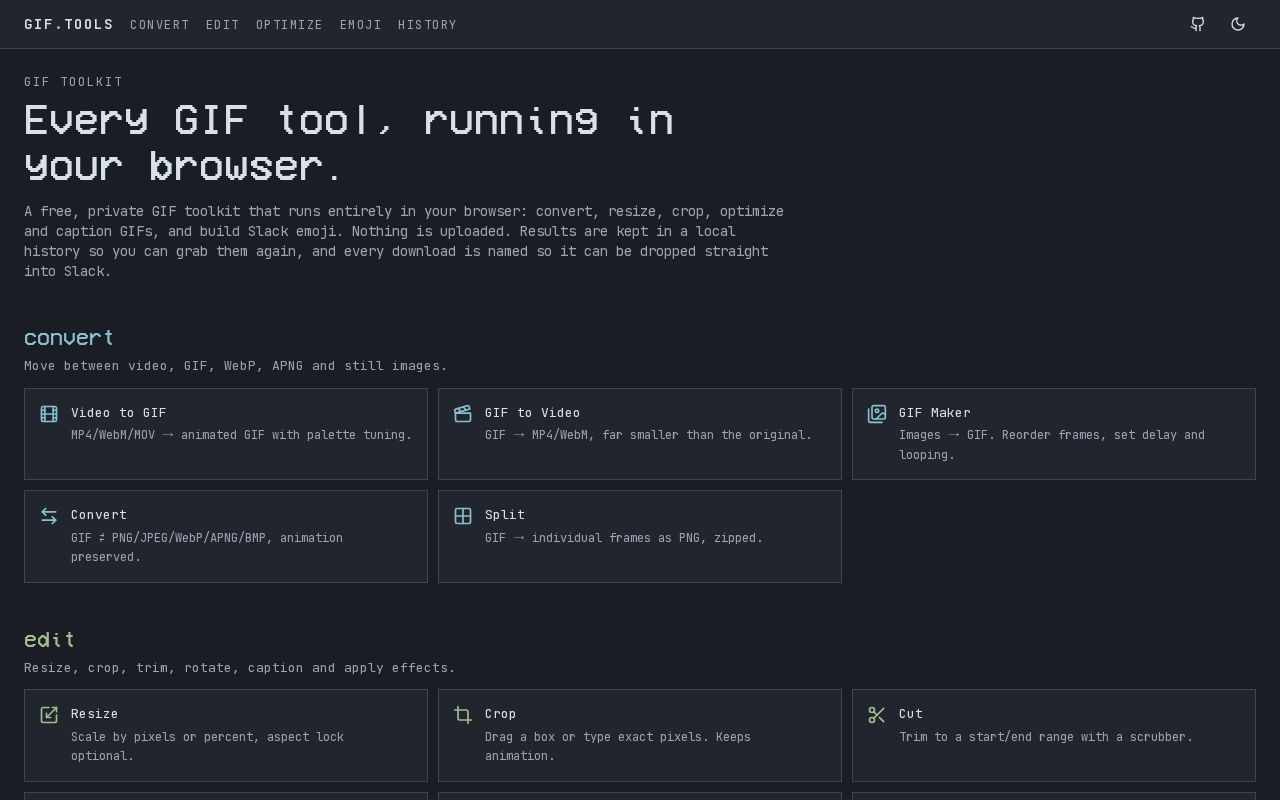Open the Emoji nav section
Viewport: 1280px width, 800px height.
[x=361, y=25]
